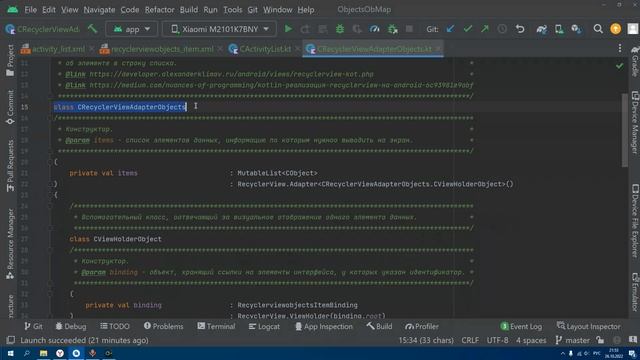The image size is (640, 360).
Task: Open tab list via three-dots icon
Action: [x=620, y=49]
